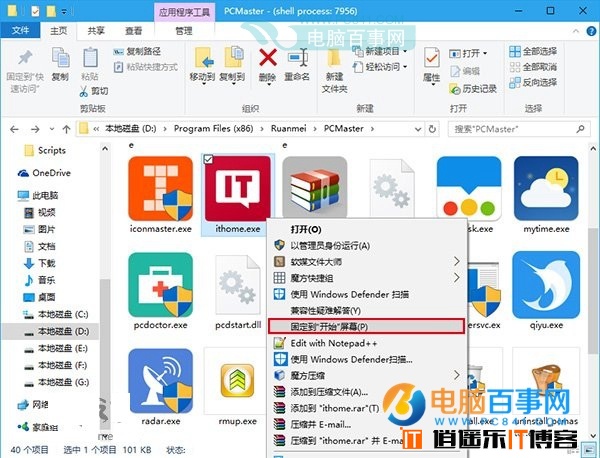
Task: Click the Forward navigation arrow
Action: click(35, 129)
